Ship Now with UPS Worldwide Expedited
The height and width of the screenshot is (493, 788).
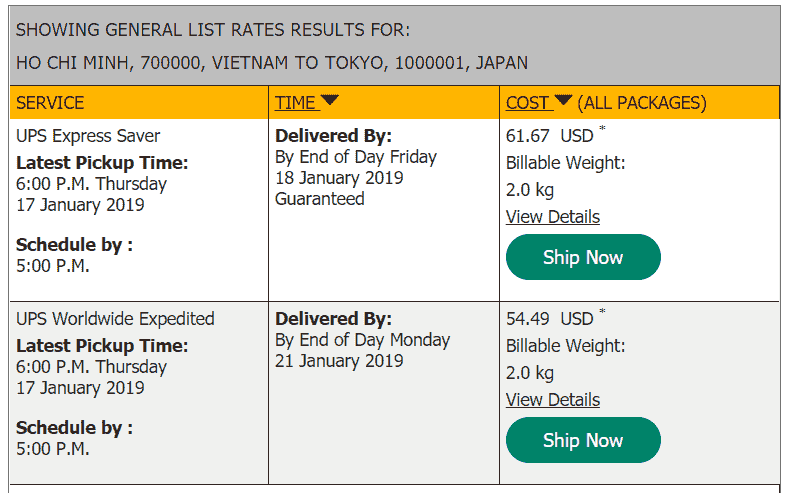pos(583,440)
